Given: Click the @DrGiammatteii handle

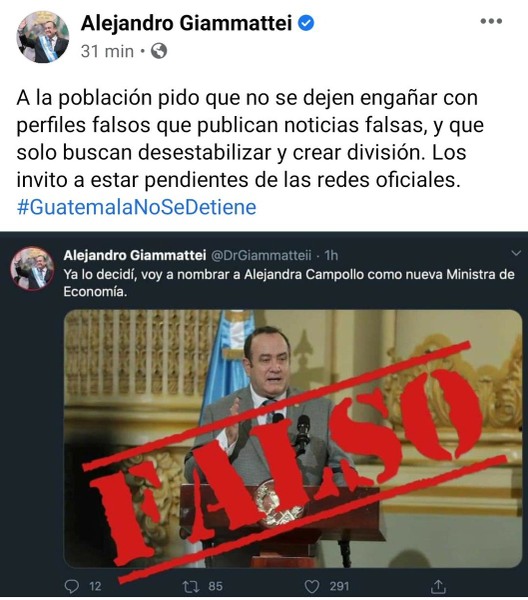Looking at the screenshot, I should (x=261, y=255).
